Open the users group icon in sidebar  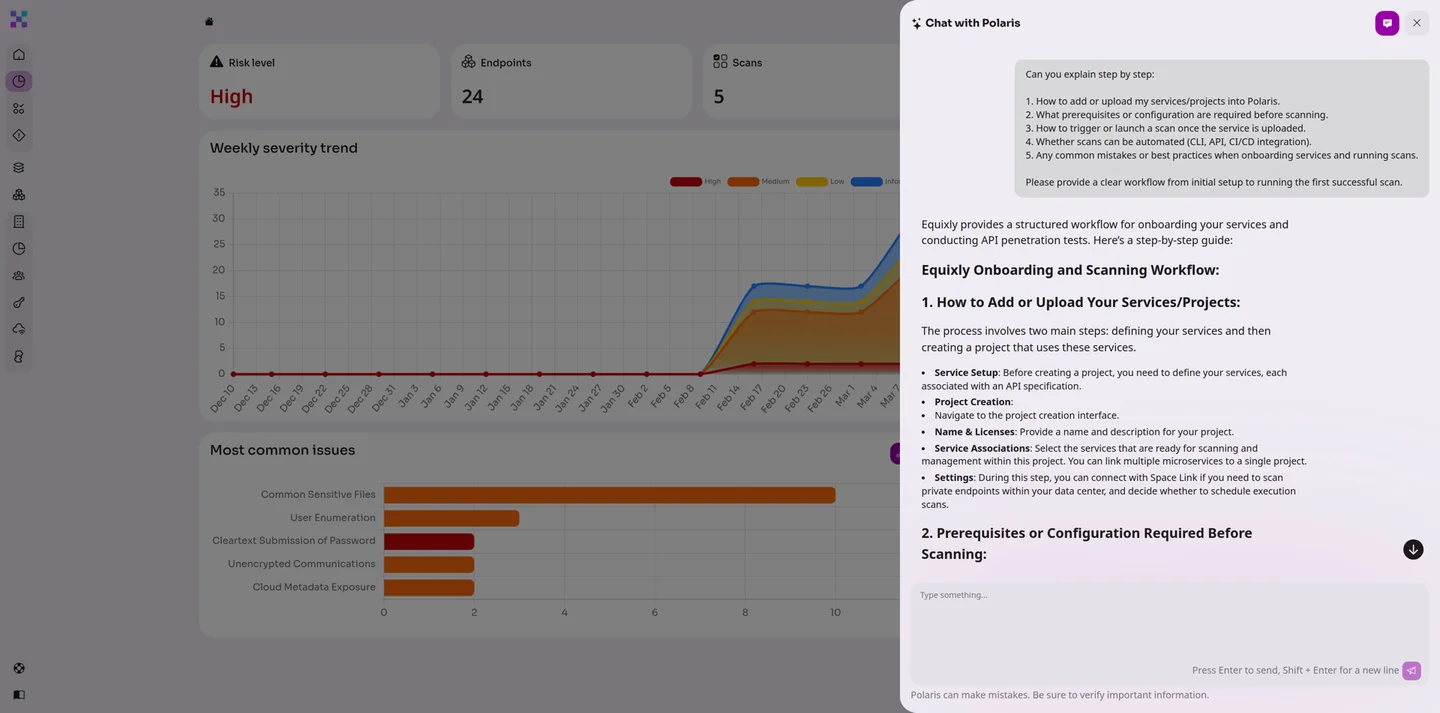tap(19, 276)
